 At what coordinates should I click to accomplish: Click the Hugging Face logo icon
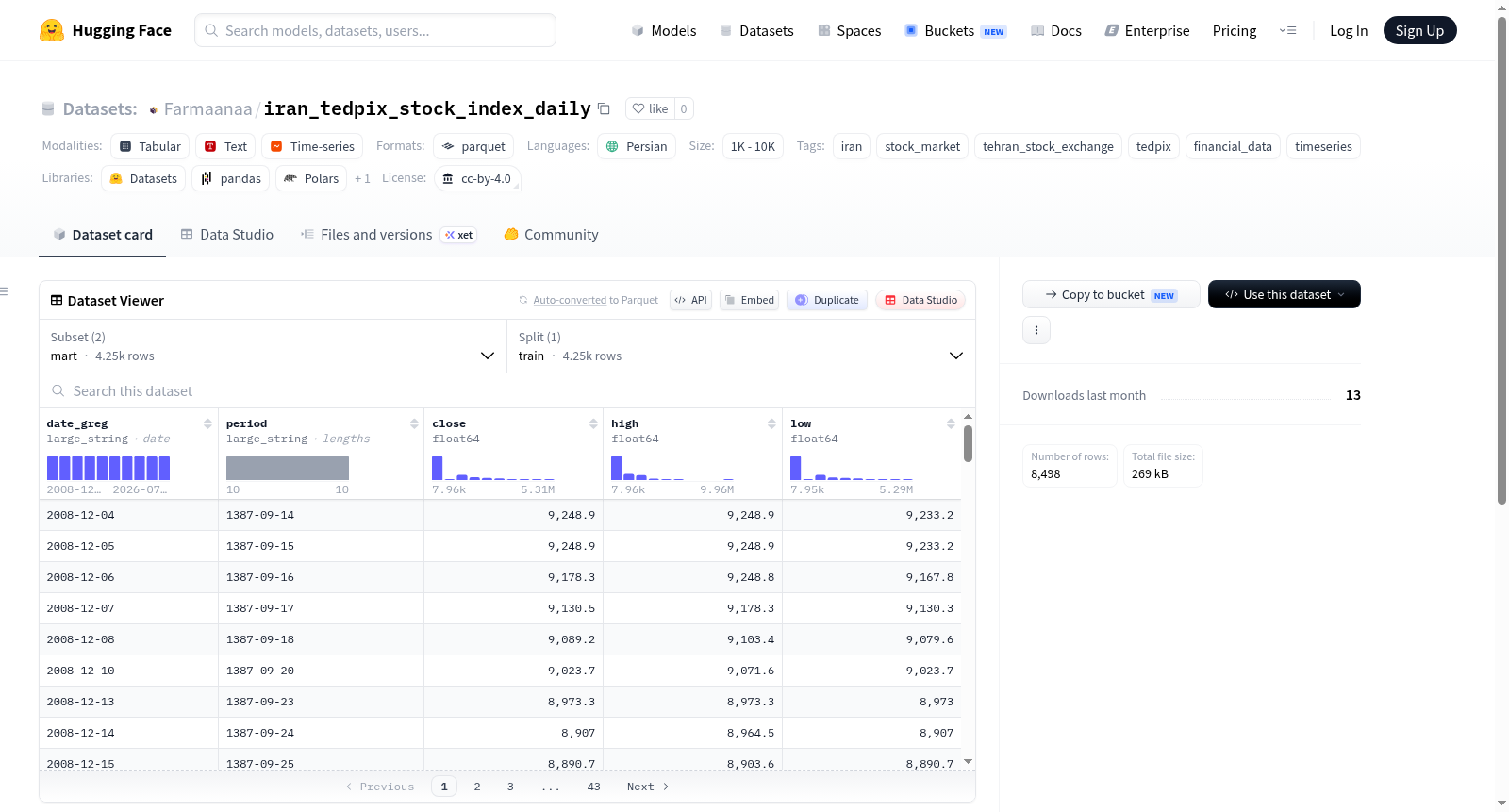tap(52, 30)
